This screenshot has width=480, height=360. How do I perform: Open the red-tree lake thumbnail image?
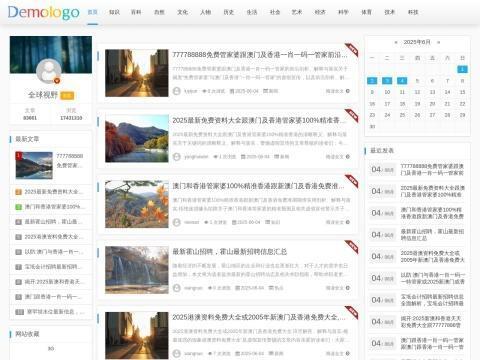(x=137, y=139)
